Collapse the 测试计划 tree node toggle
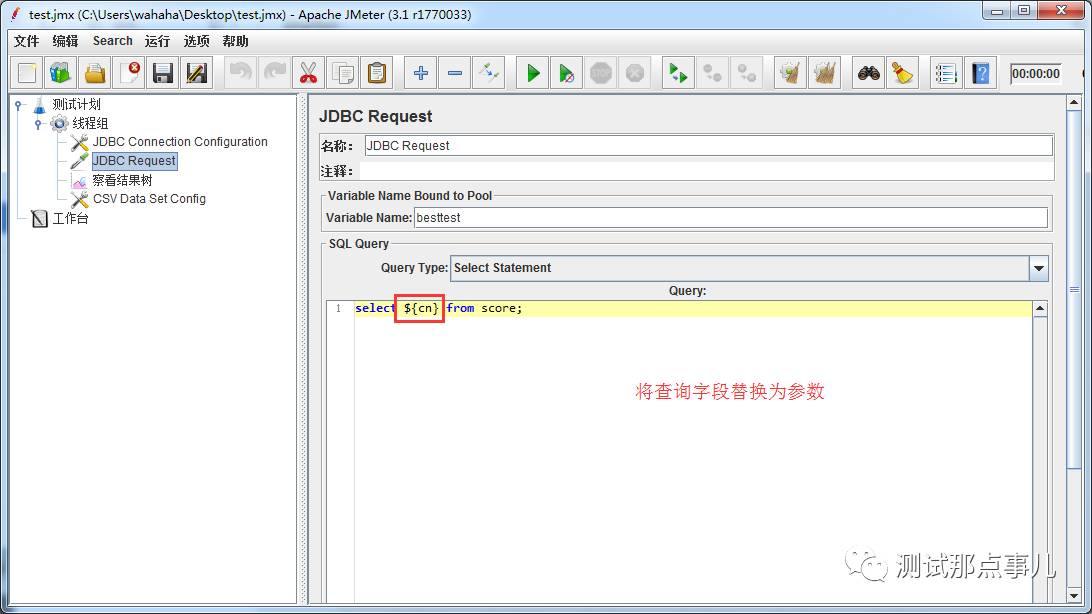1092x614 pixels. point(20,105)
